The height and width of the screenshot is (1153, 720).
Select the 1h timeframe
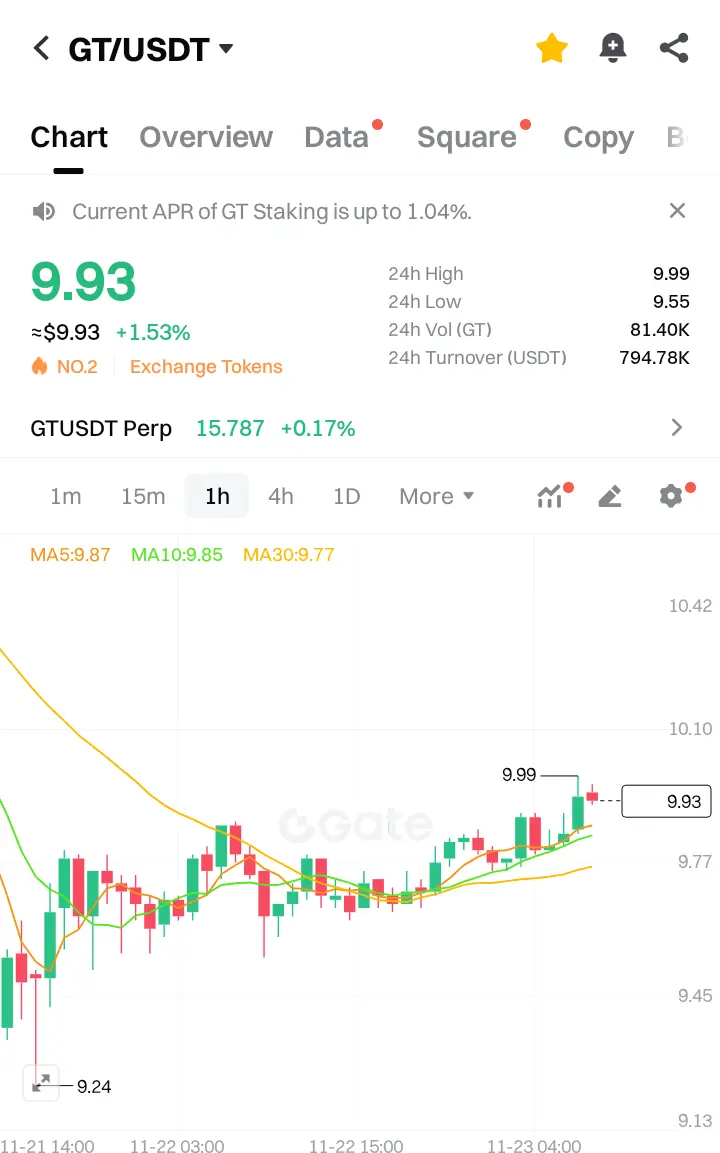click(217, 496)
